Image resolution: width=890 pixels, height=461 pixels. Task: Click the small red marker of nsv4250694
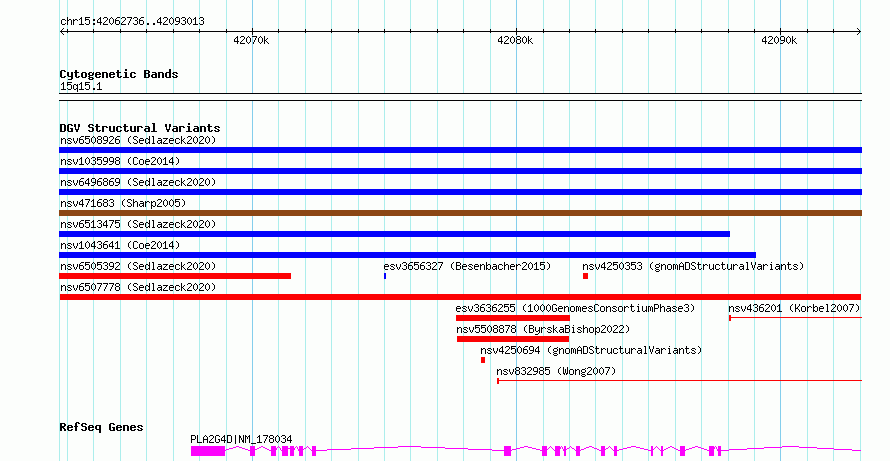483,360
